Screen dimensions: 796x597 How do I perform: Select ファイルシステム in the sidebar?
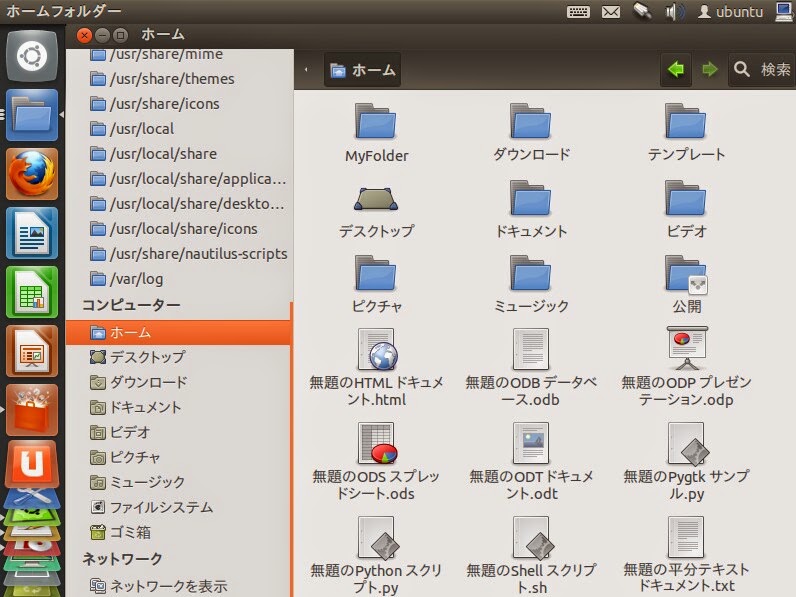(x=178, y=507)
